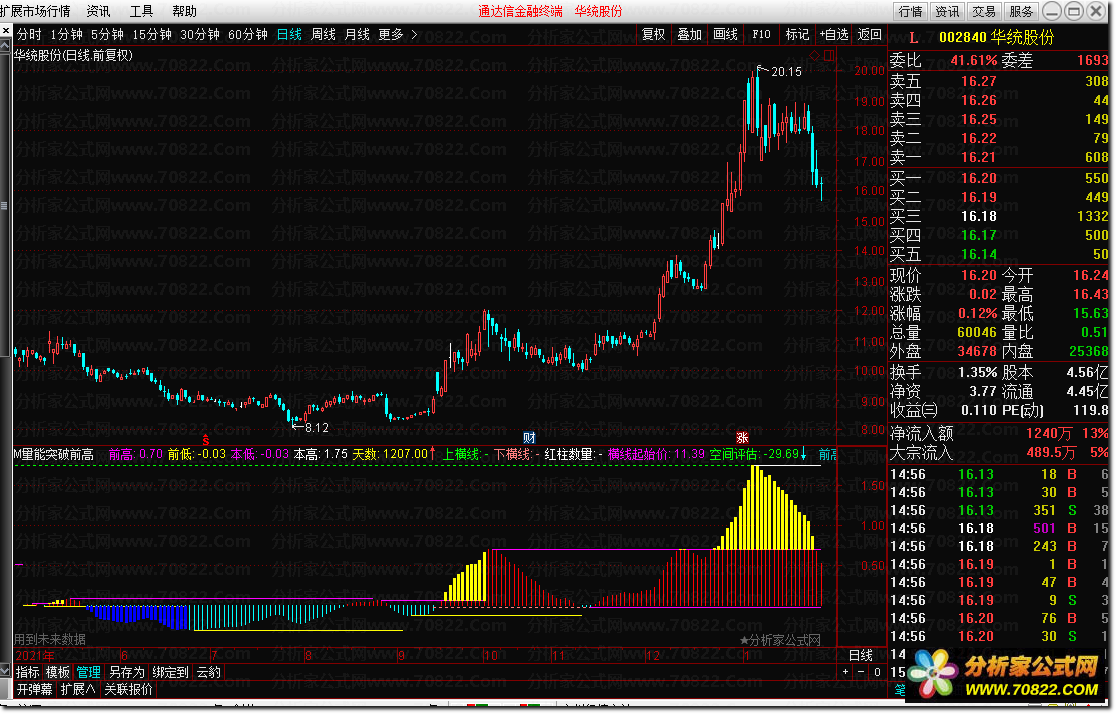Click 叠加 overlay button
This screenshot has height=714, width=1117.
pos(690,34)
